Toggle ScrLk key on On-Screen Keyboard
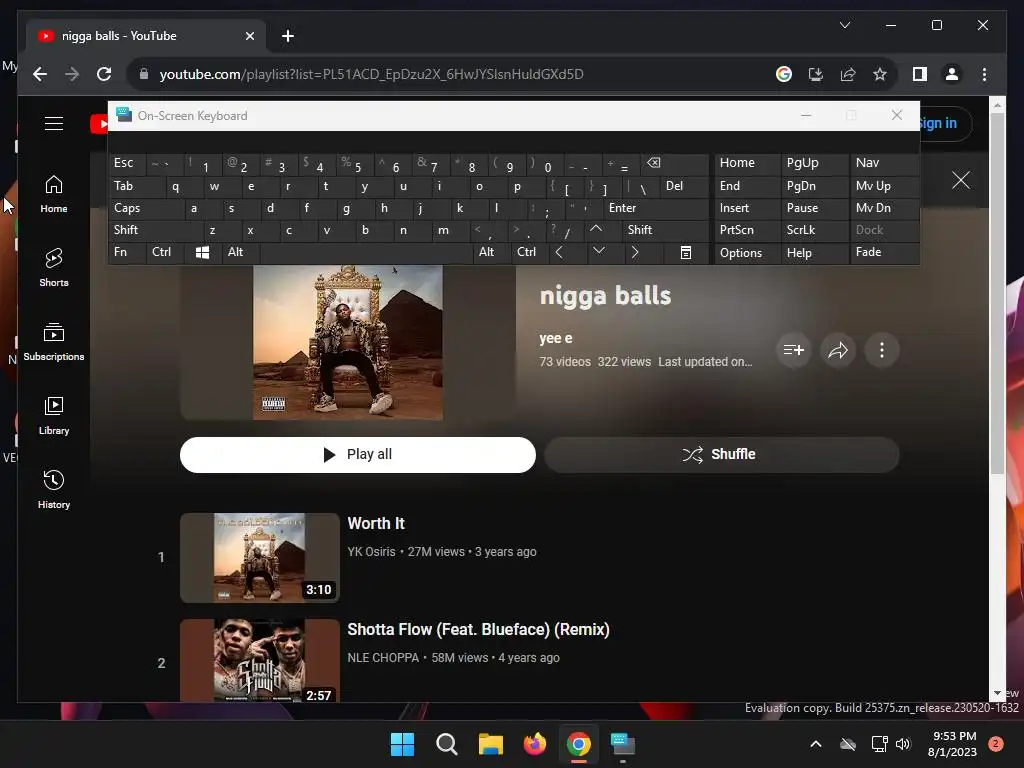 (814, 230)
